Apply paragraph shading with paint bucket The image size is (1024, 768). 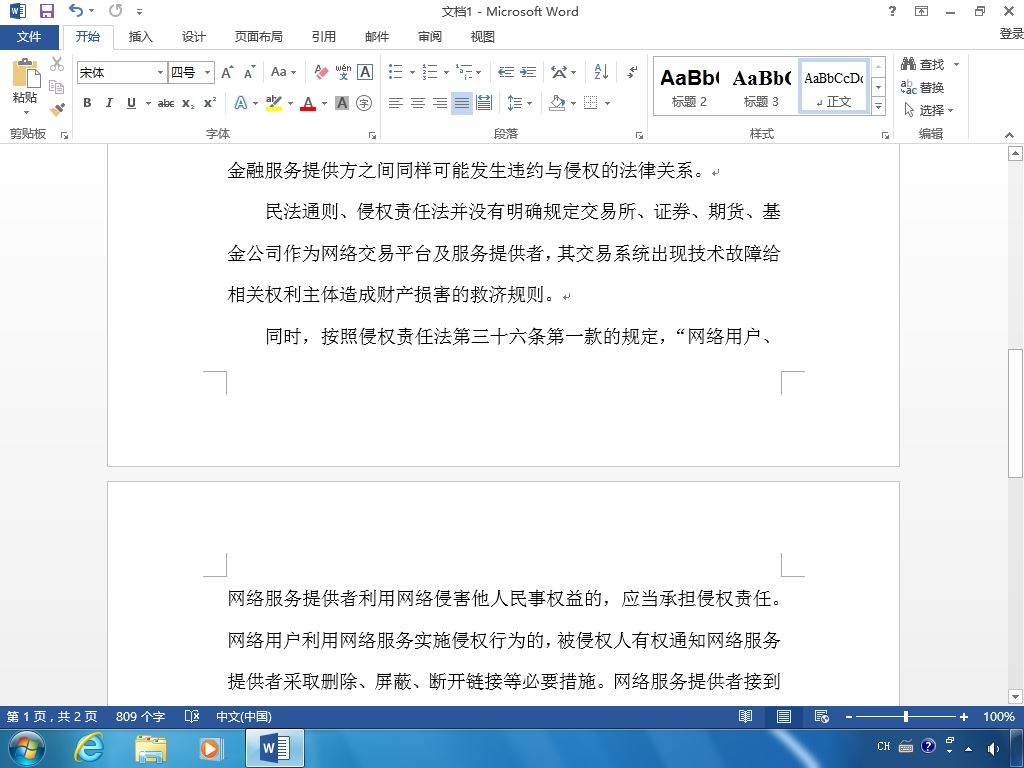point(557,103)
